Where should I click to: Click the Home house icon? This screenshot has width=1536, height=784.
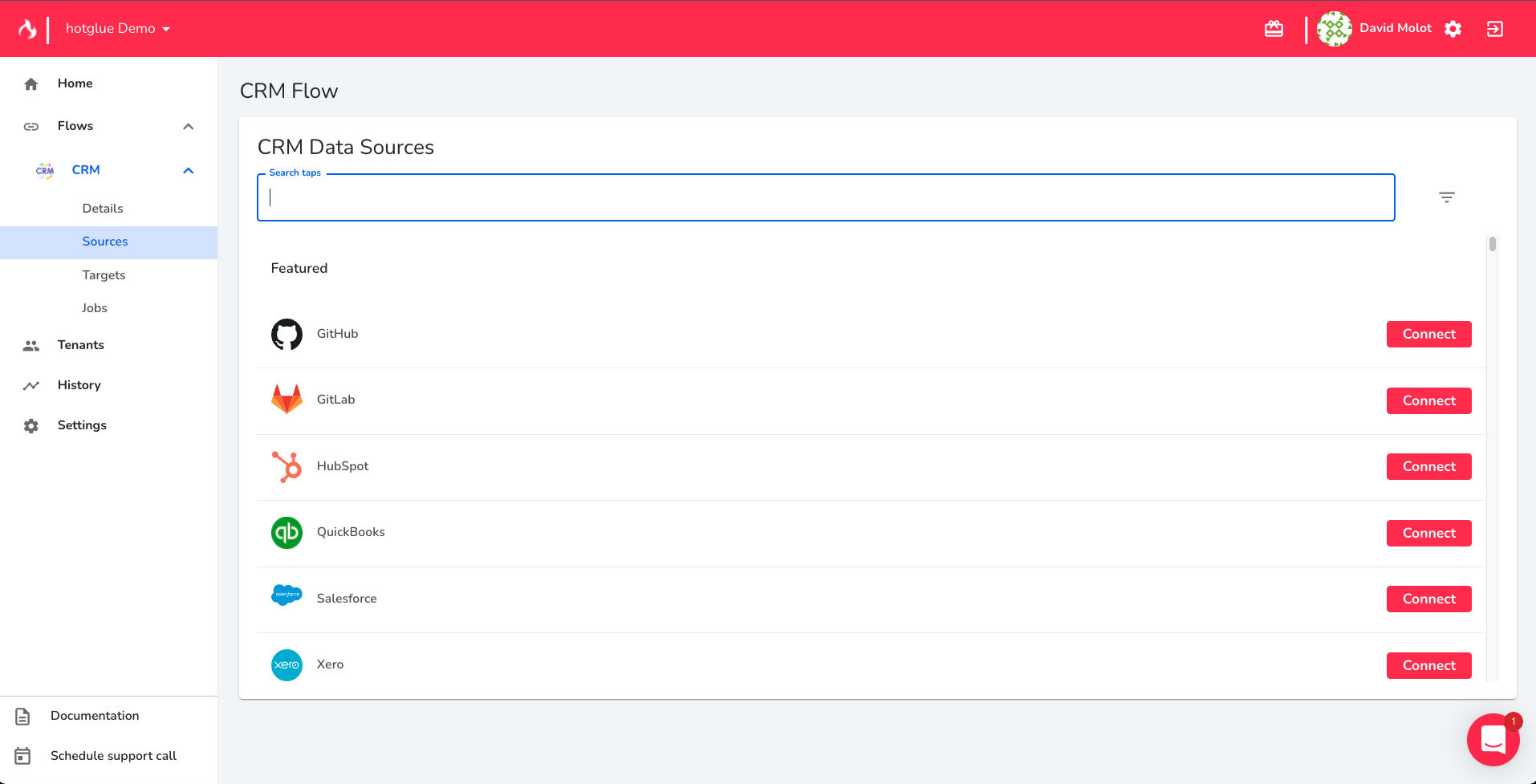(31, 83)
